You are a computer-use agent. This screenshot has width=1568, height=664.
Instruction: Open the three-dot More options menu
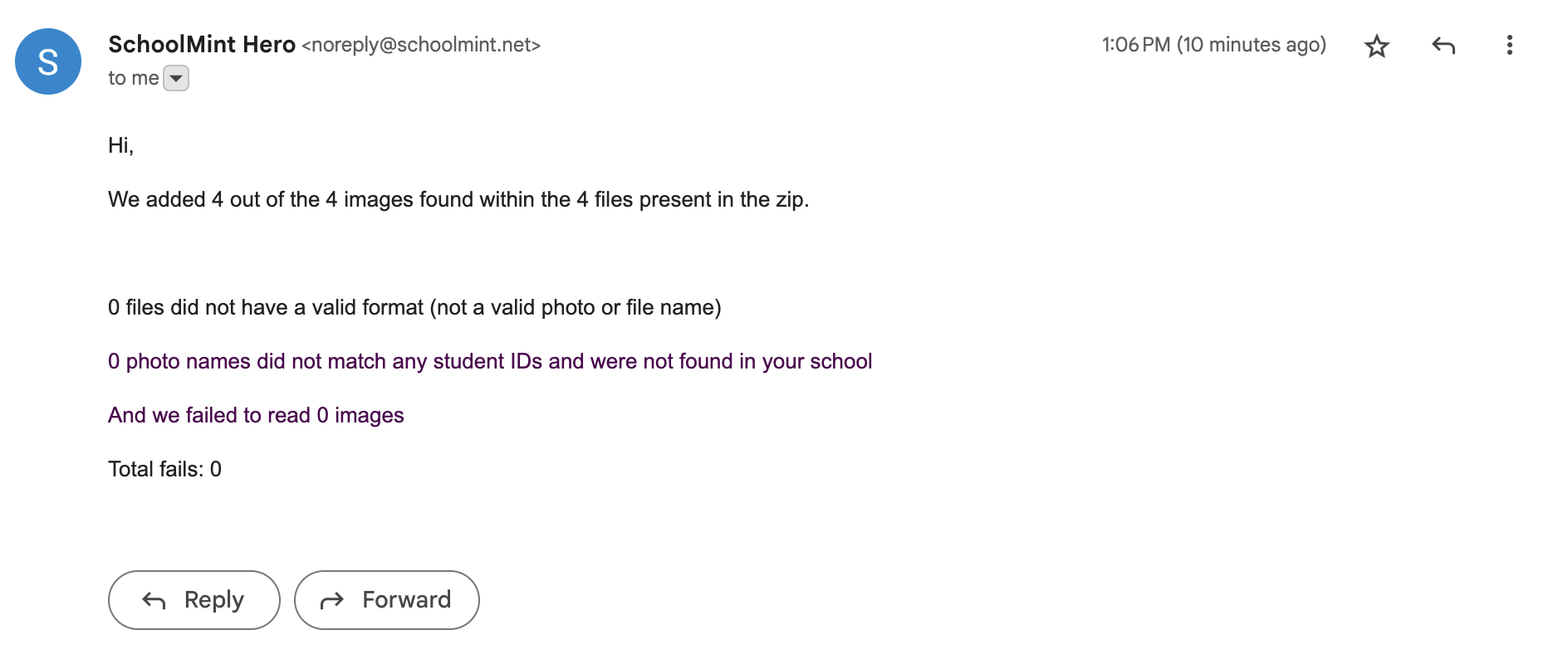(x=1509, y=45)
